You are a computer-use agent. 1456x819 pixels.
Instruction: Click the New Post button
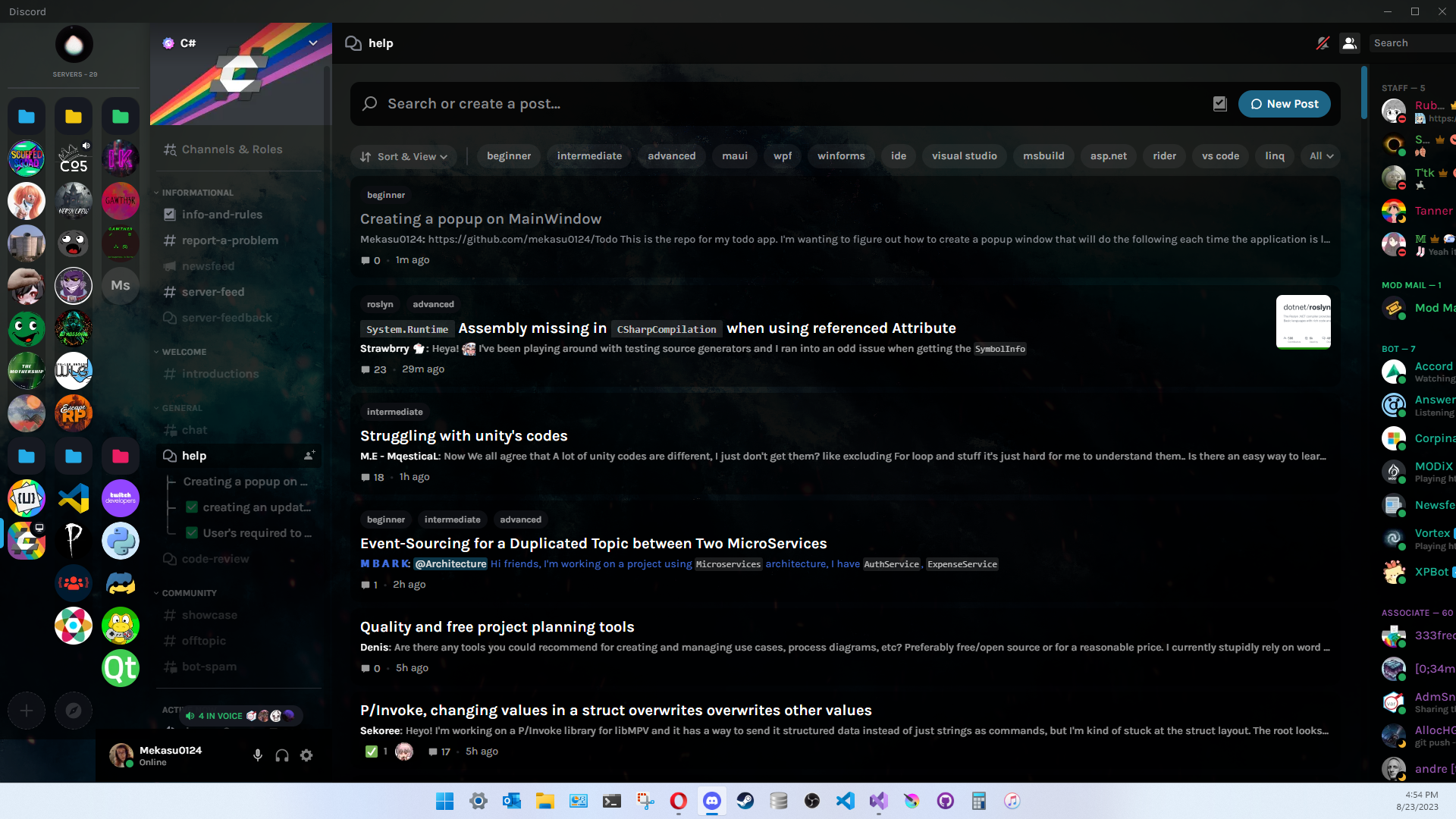1284,104
